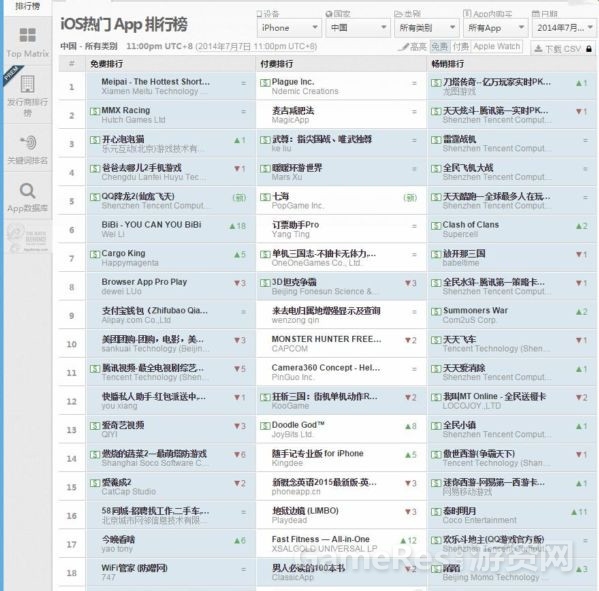Click the up 18 rank change for BiBi
Image resolution: width=599 pixels, height=591 pixels.
pos(238,226)
